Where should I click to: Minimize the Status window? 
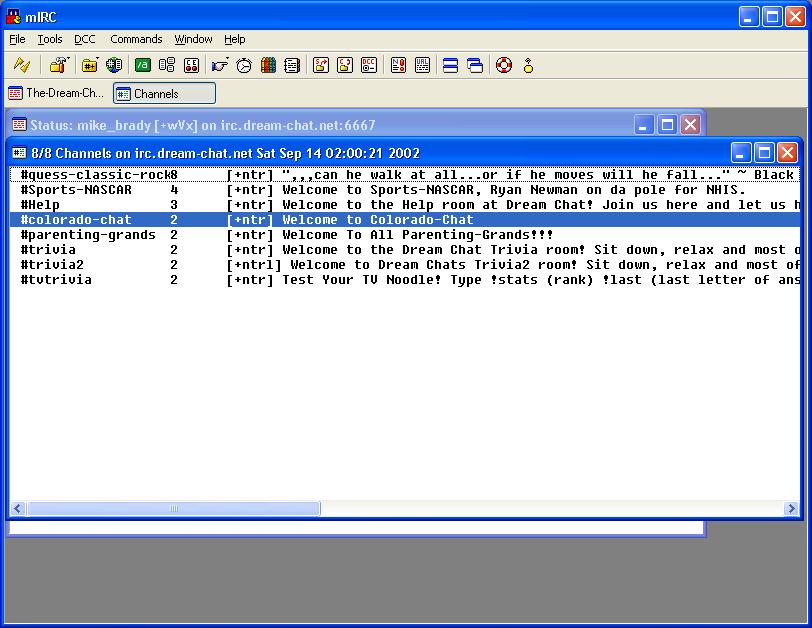[643, 125]
